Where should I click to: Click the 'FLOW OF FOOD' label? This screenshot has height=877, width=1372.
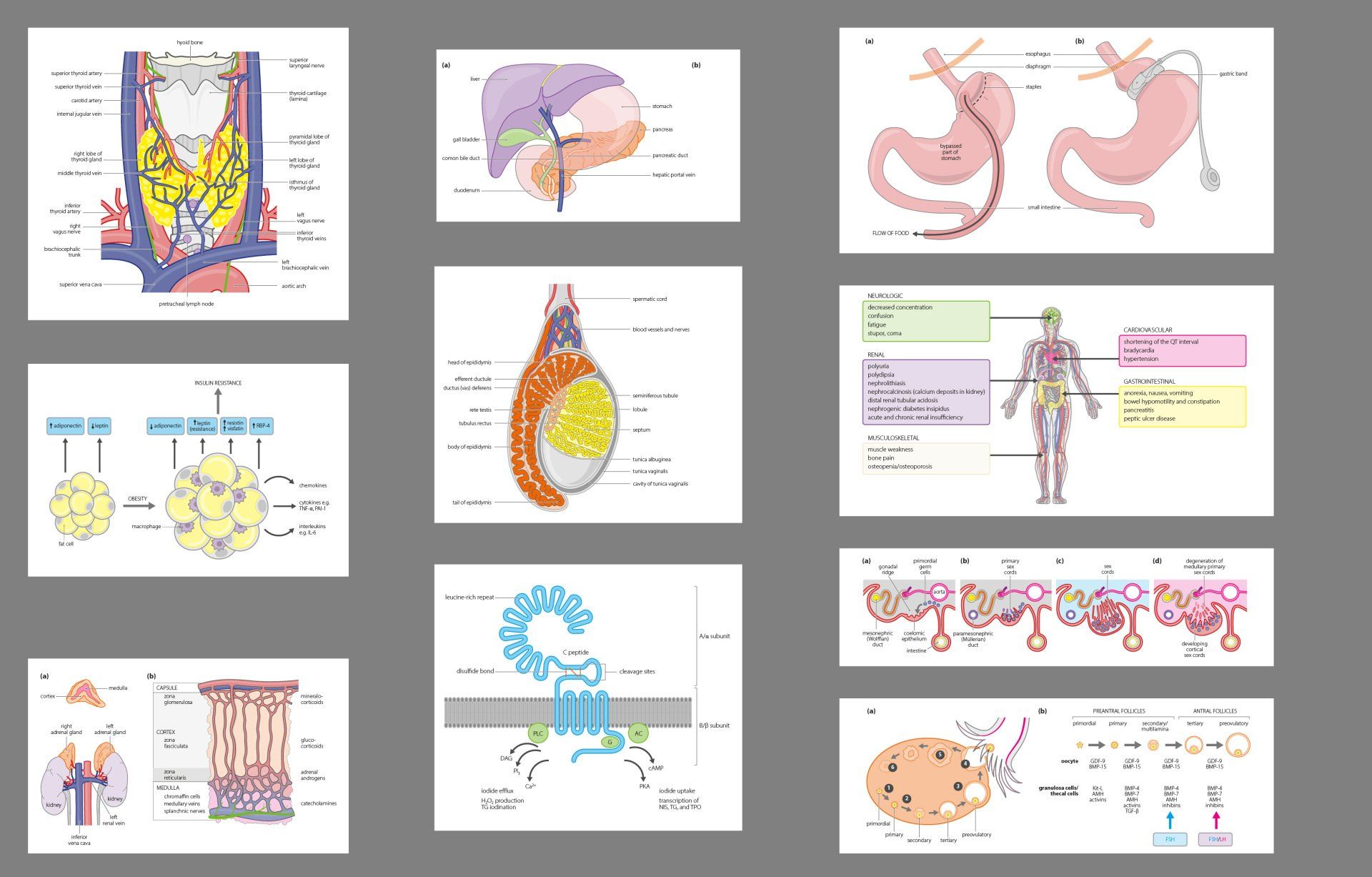coord(890,233)
